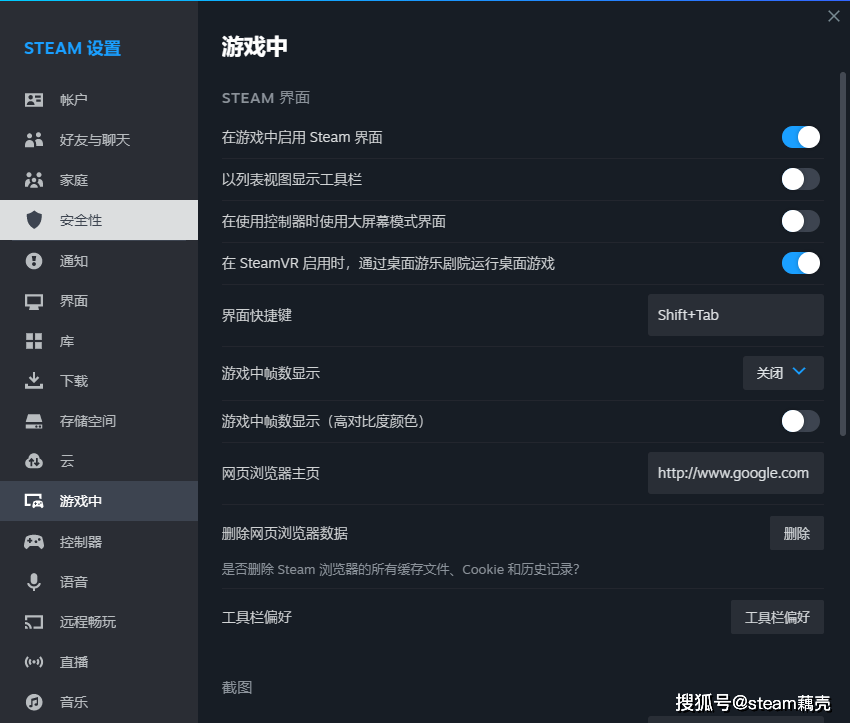This screenshot has height=723, width=850.
Task: Click the 库 grid icon
Action: pyautogui.click(x=34, y=341)
